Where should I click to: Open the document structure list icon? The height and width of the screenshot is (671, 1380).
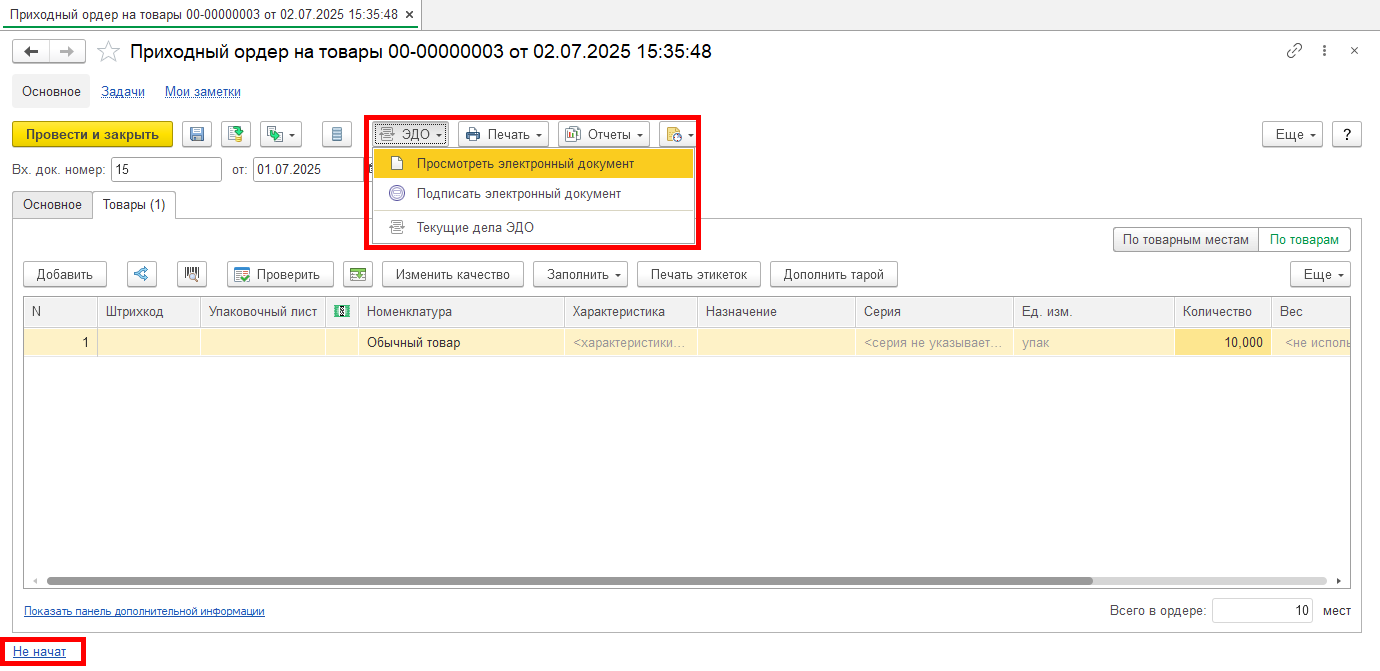tap(337, 134)
